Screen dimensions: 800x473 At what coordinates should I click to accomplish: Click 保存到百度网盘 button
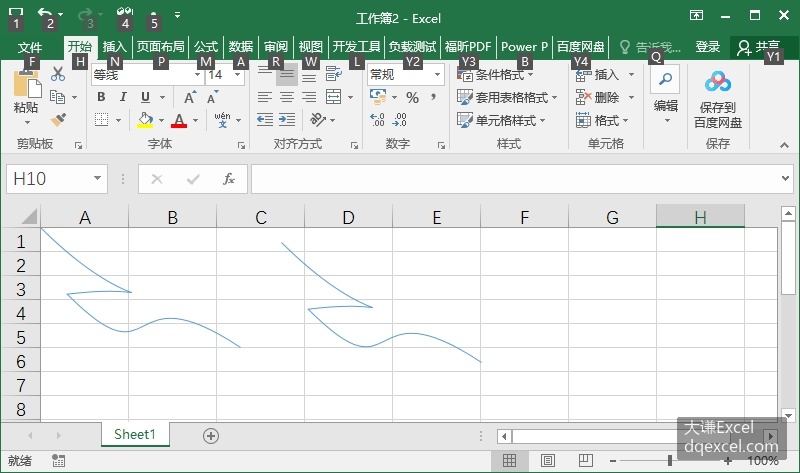[x=717, y=99]
